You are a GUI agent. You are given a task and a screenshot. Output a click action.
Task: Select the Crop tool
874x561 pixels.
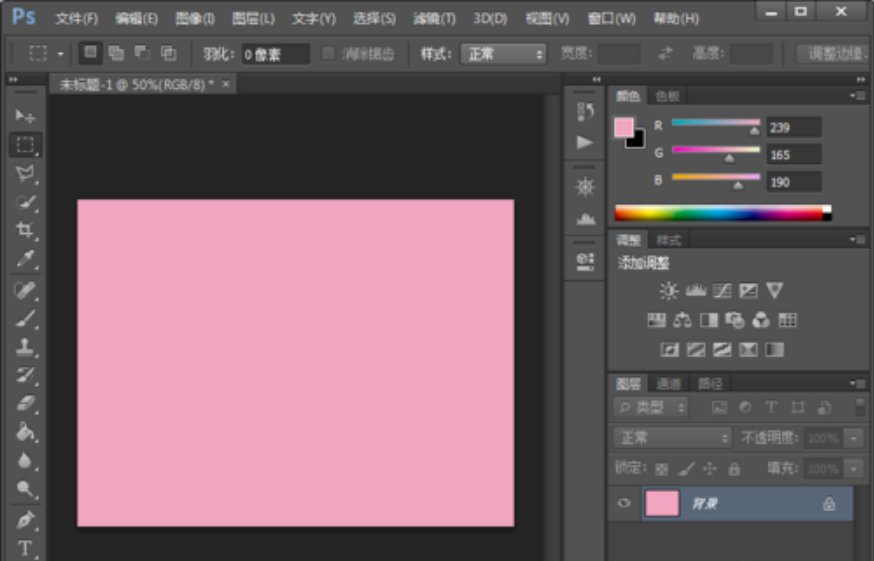coord(25,230)
